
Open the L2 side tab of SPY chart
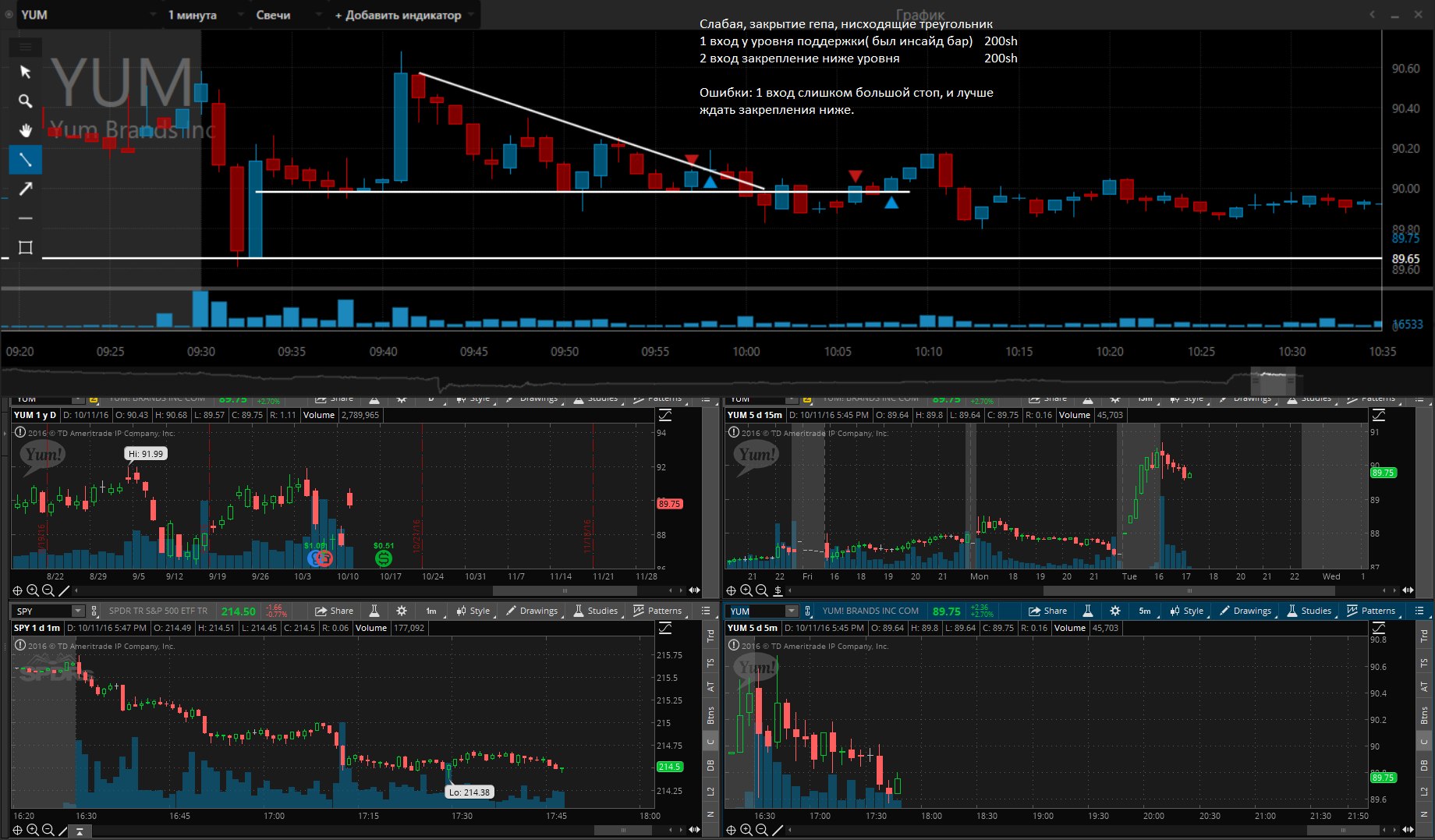point(710,792)
